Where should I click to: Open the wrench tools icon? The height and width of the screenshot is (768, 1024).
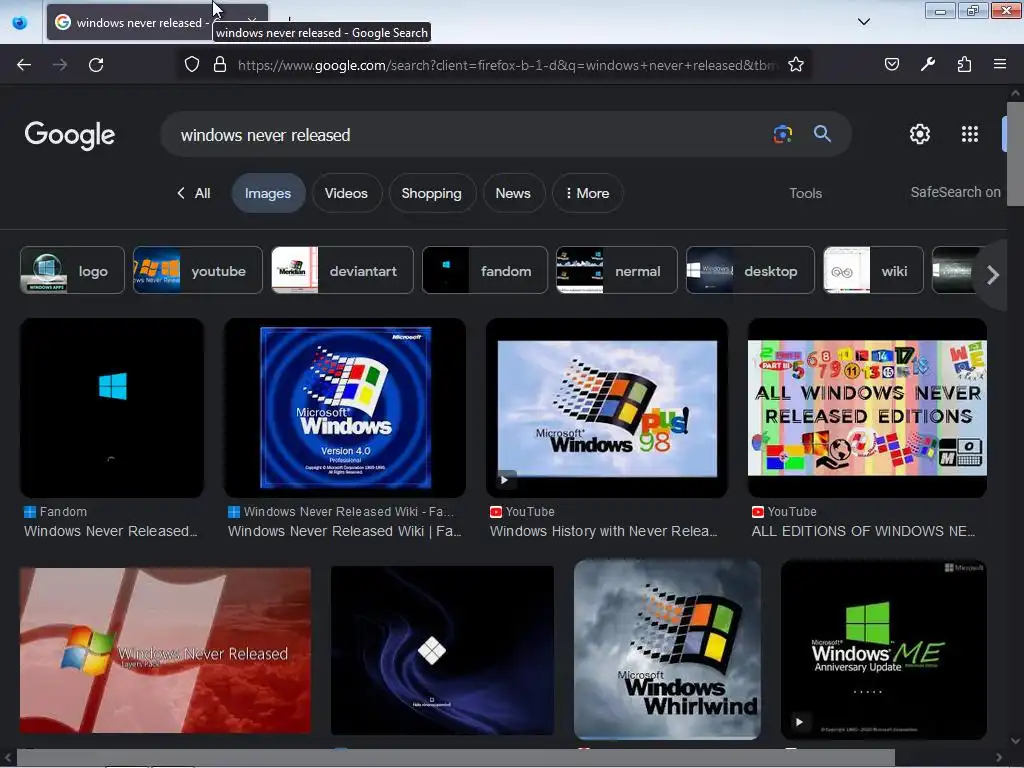tap(928, 64)
